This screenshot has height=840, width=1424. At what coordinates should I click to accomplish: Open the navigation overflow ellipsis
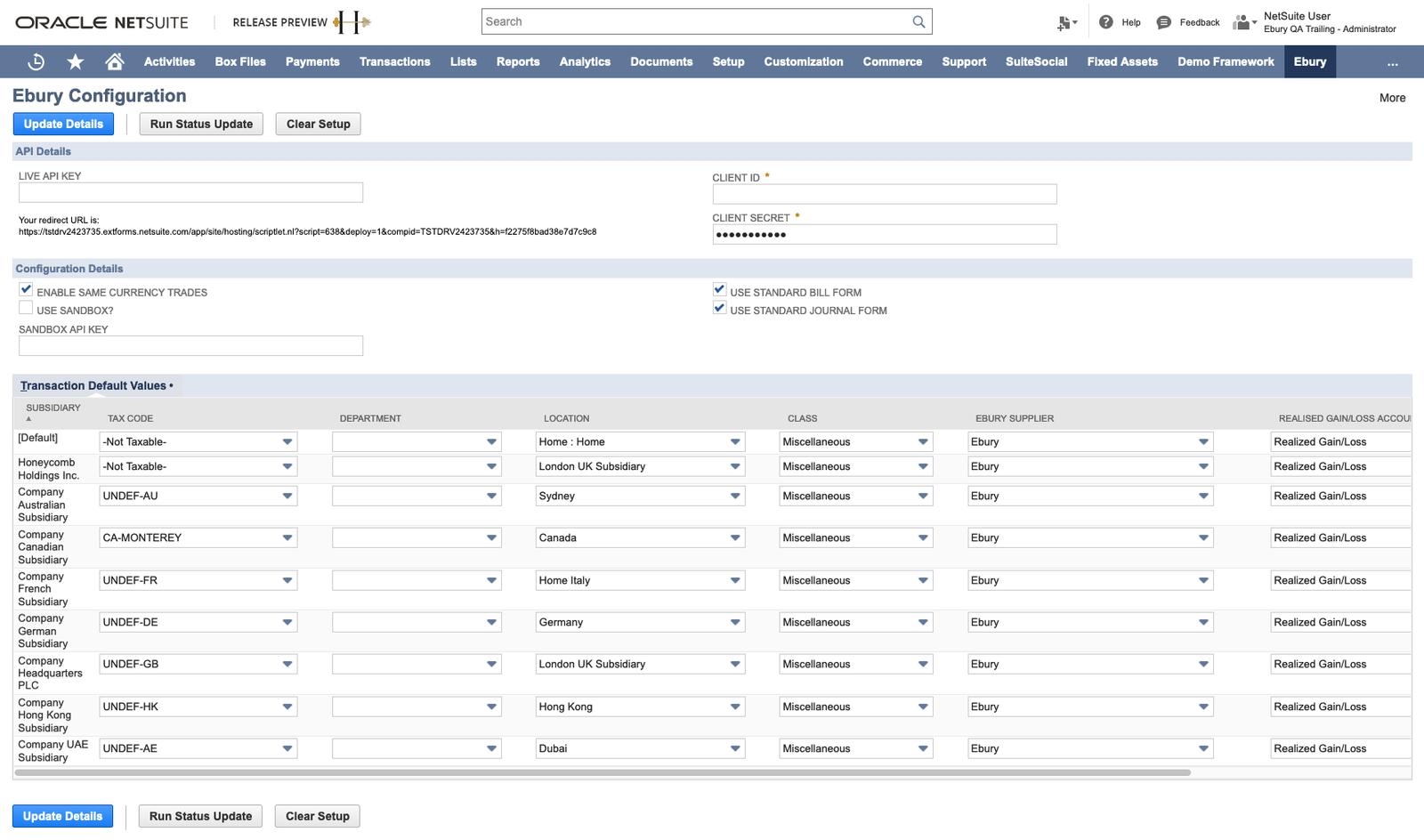(x=1392, y=62)
